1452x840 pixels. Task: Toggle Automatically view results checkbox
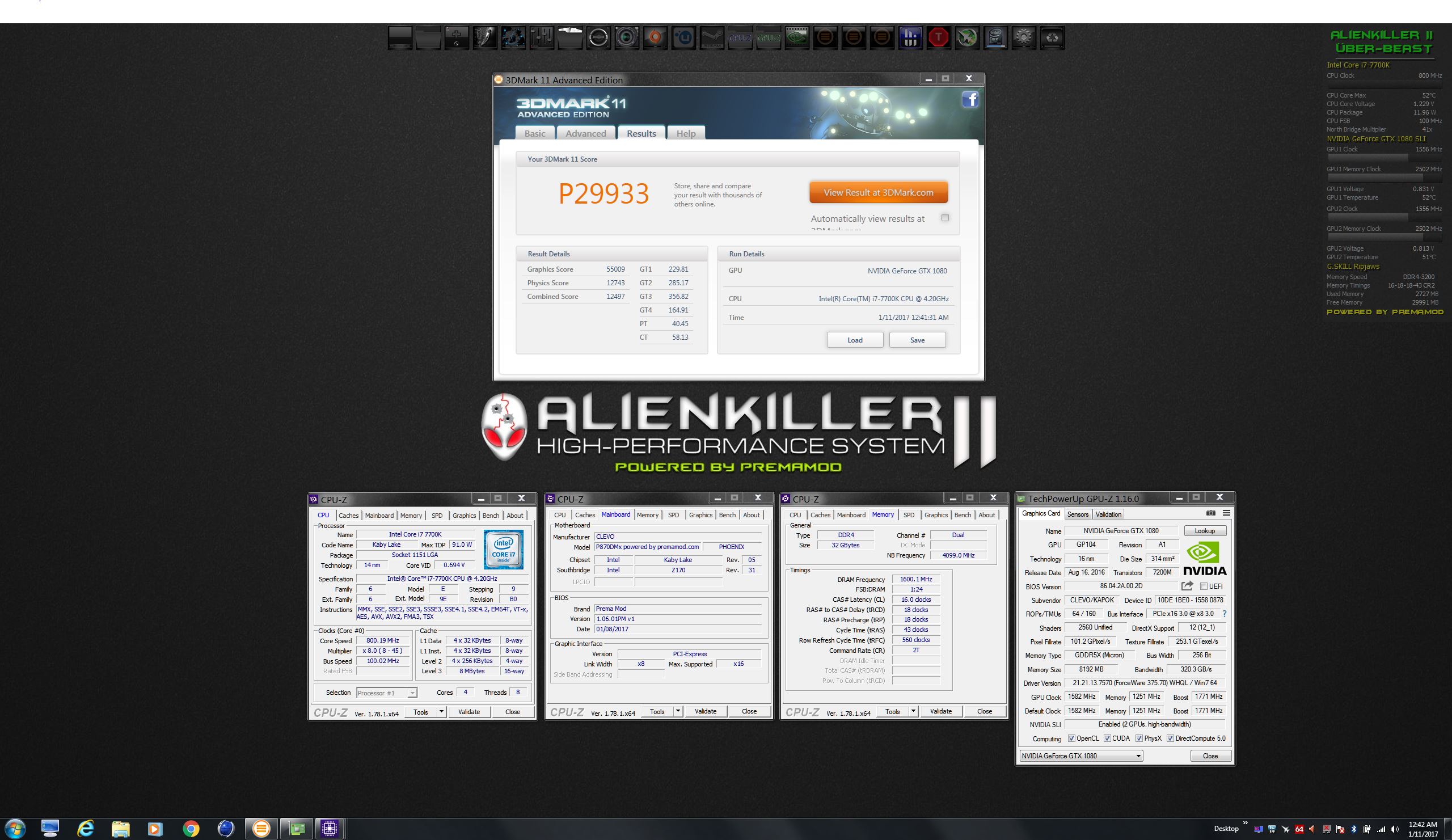(945, 218)
